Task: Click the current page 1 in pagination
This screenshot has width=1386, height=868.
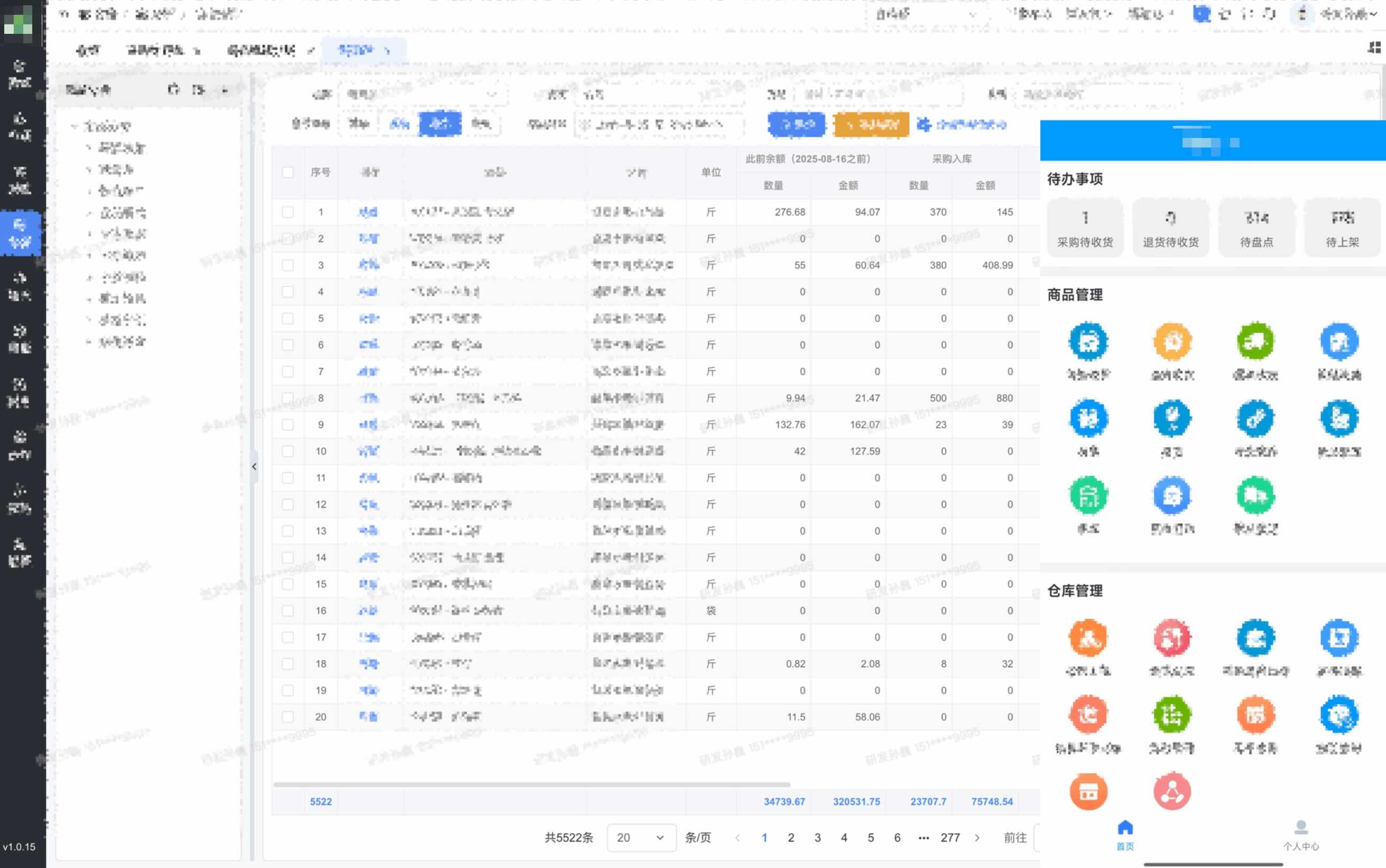Action: (764, 838)
